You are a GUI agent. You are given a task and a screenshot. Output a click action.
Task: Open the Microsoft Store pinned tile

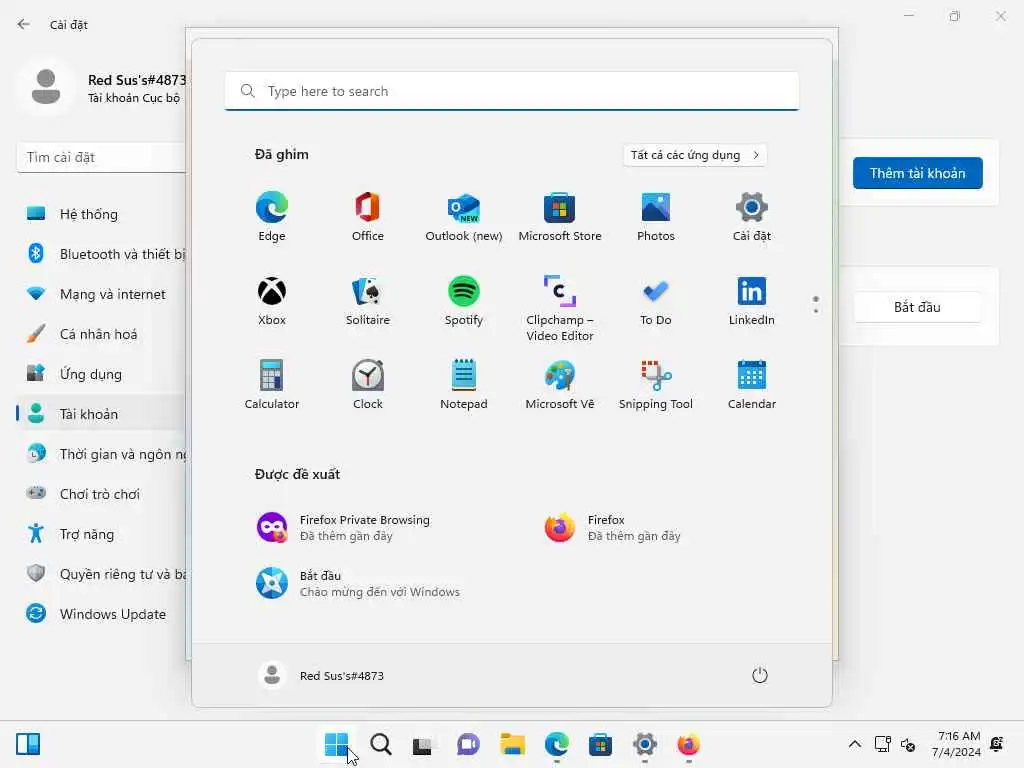click(560, 217)
